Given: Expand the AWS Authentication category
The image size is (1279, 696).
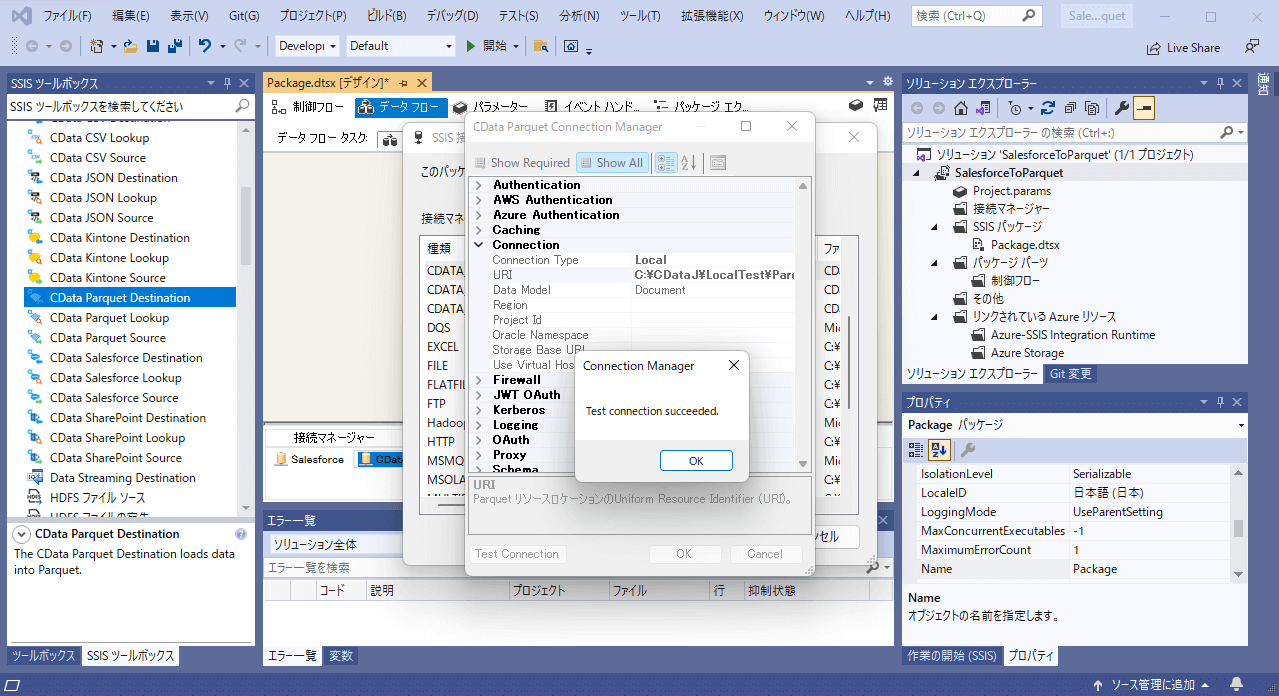Looking at the screenshot, I should [x=479, y=200].
